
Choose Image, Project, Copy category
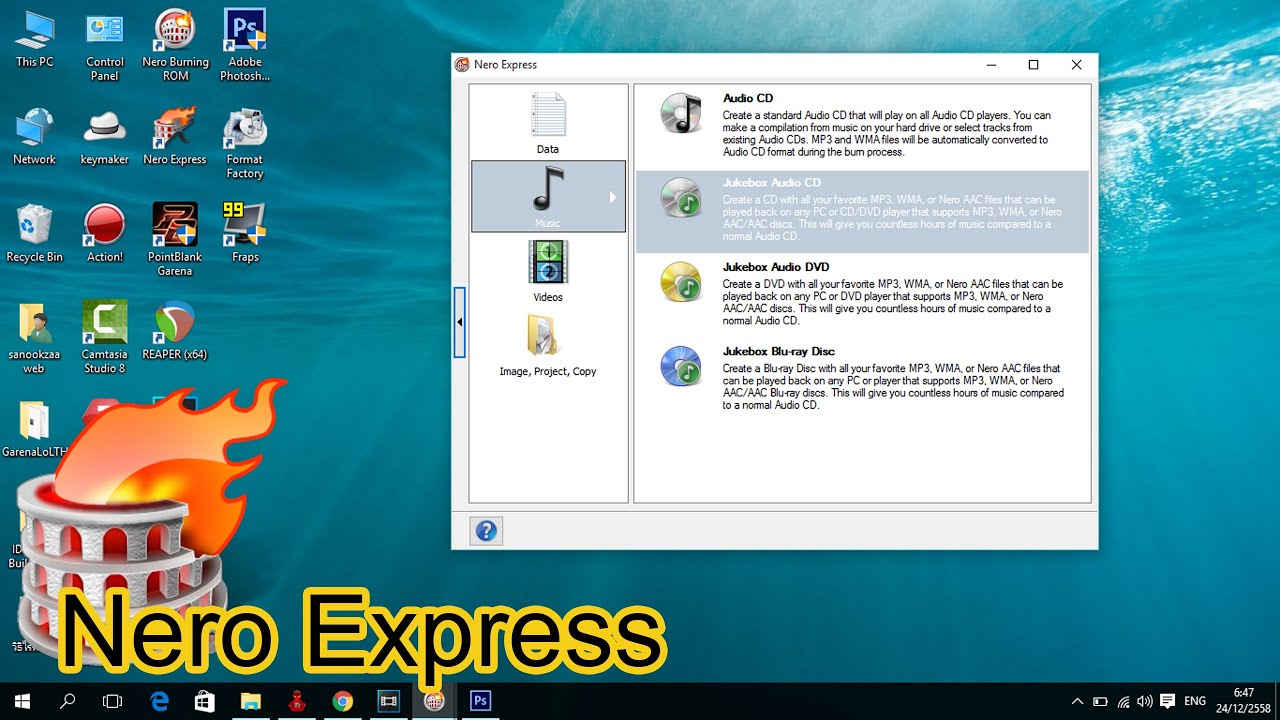(x=548, y=345)
